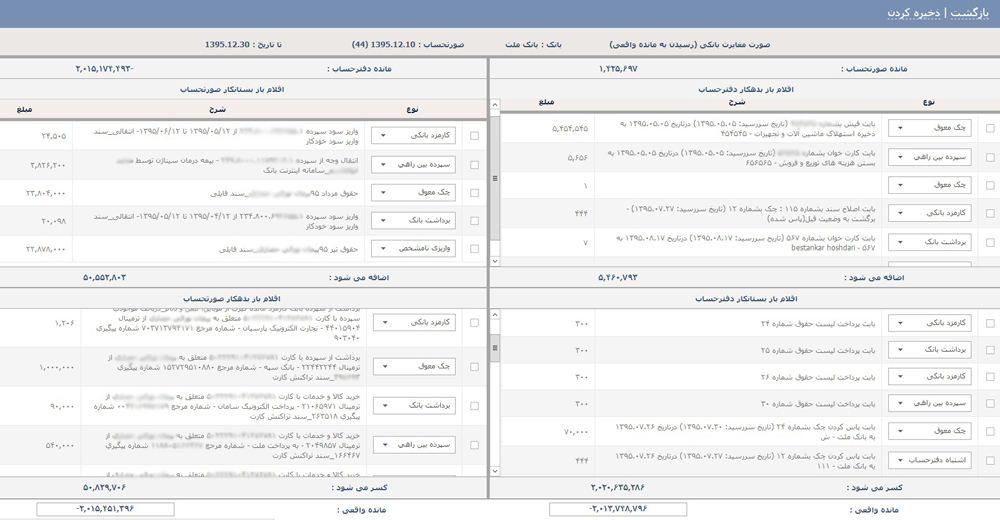The height and width of the screenshot is (520, 1000).
Task: Open سپرده بین راهی dropdown in 5,656 row
Action: pos(930,157)
